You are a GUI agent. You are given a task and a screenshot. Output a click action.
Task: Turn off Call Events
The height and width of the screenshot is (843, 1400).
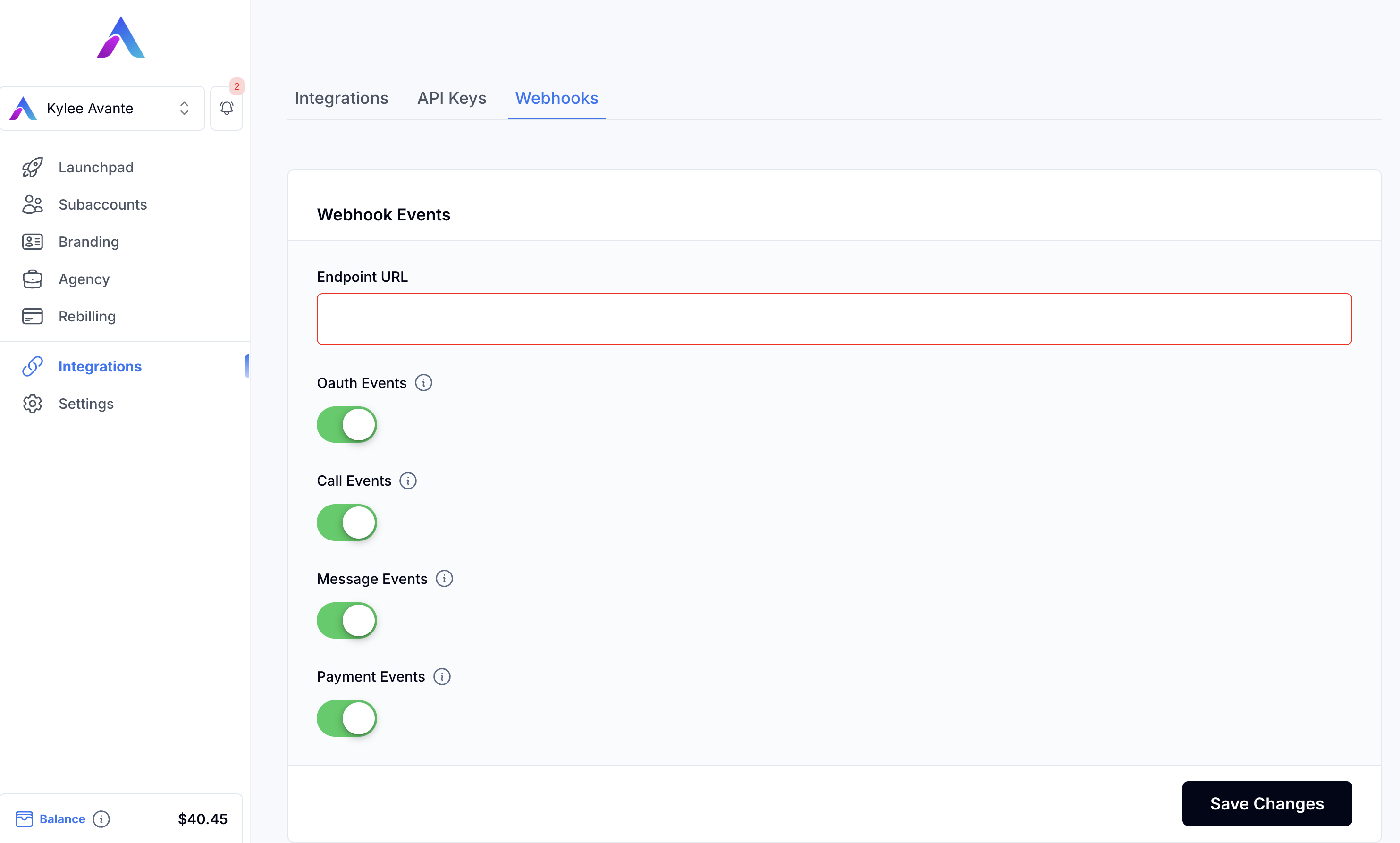click(x=346, y=522)
